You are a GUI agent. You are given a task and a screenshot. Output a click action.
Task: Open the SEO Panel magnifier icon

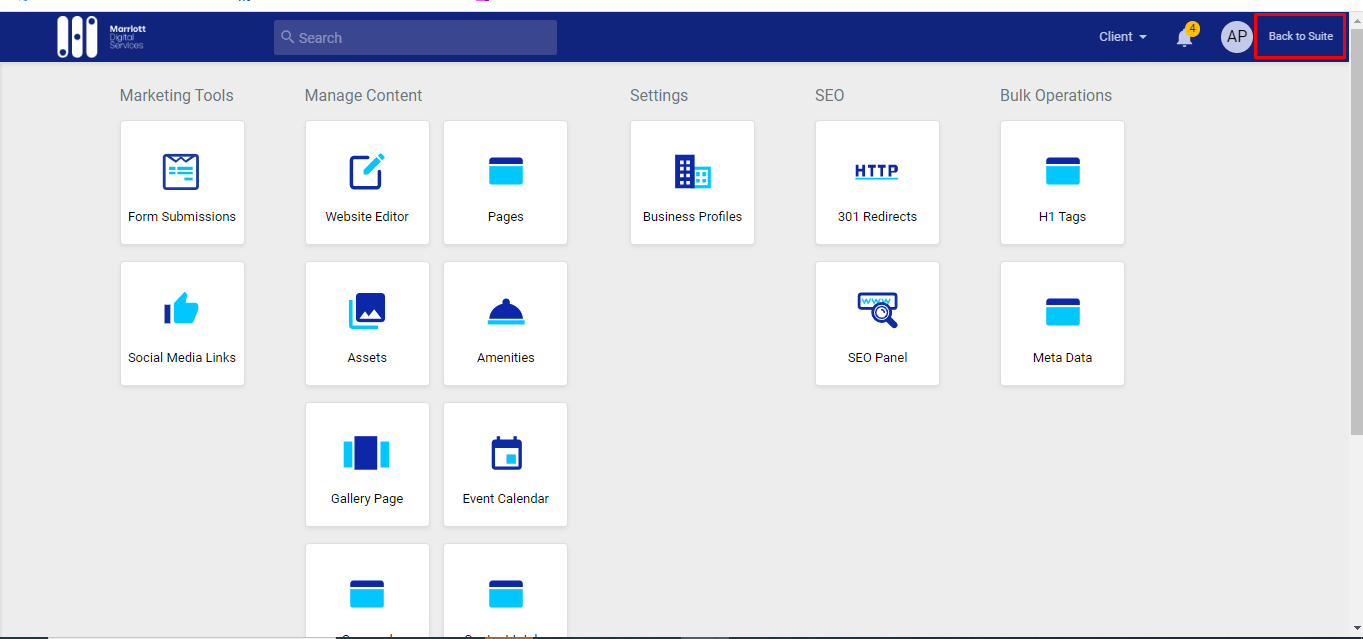(877, 310)
